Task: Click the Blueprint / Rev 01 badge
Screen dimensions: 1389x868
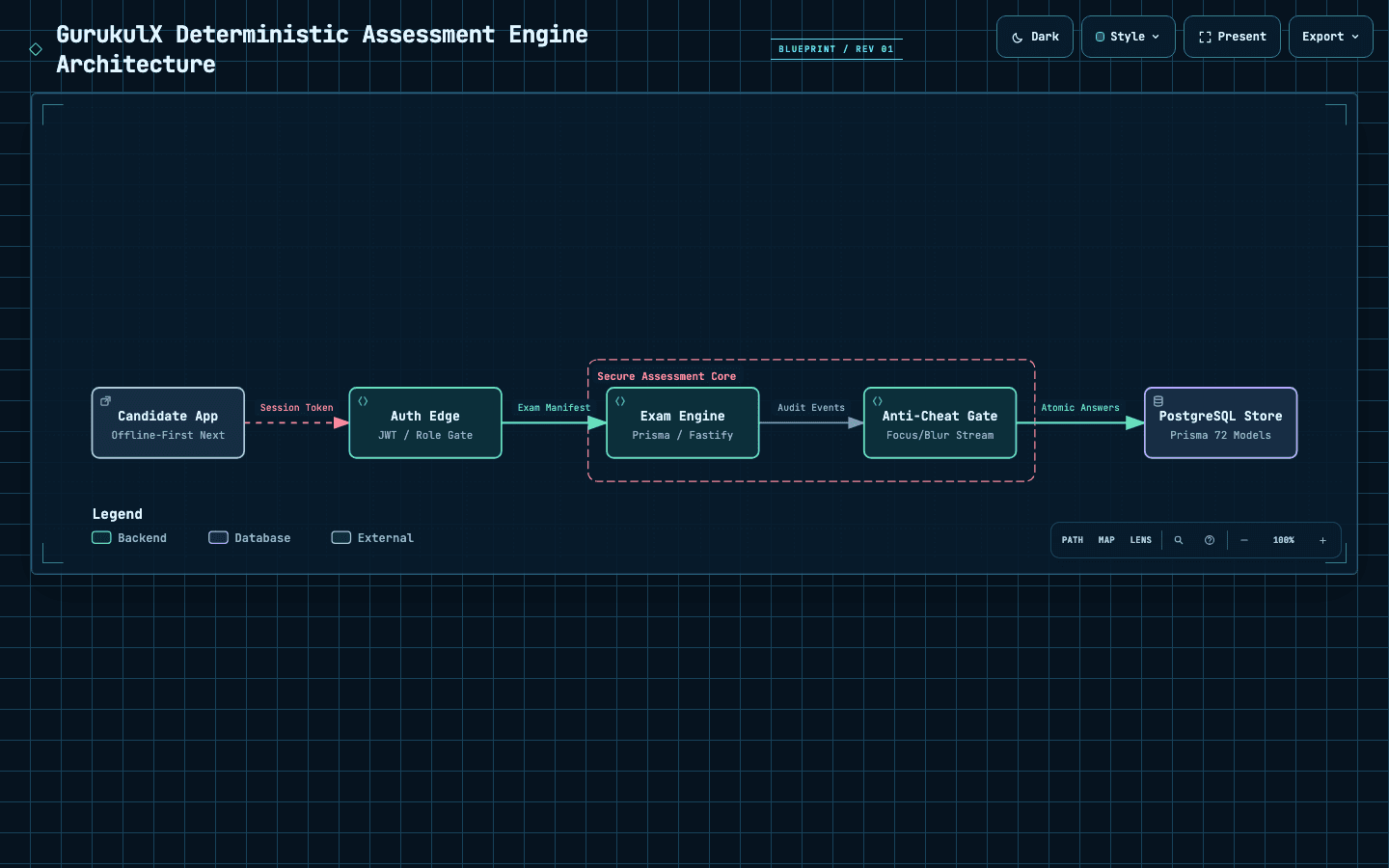Action: (x=836, y=49)
